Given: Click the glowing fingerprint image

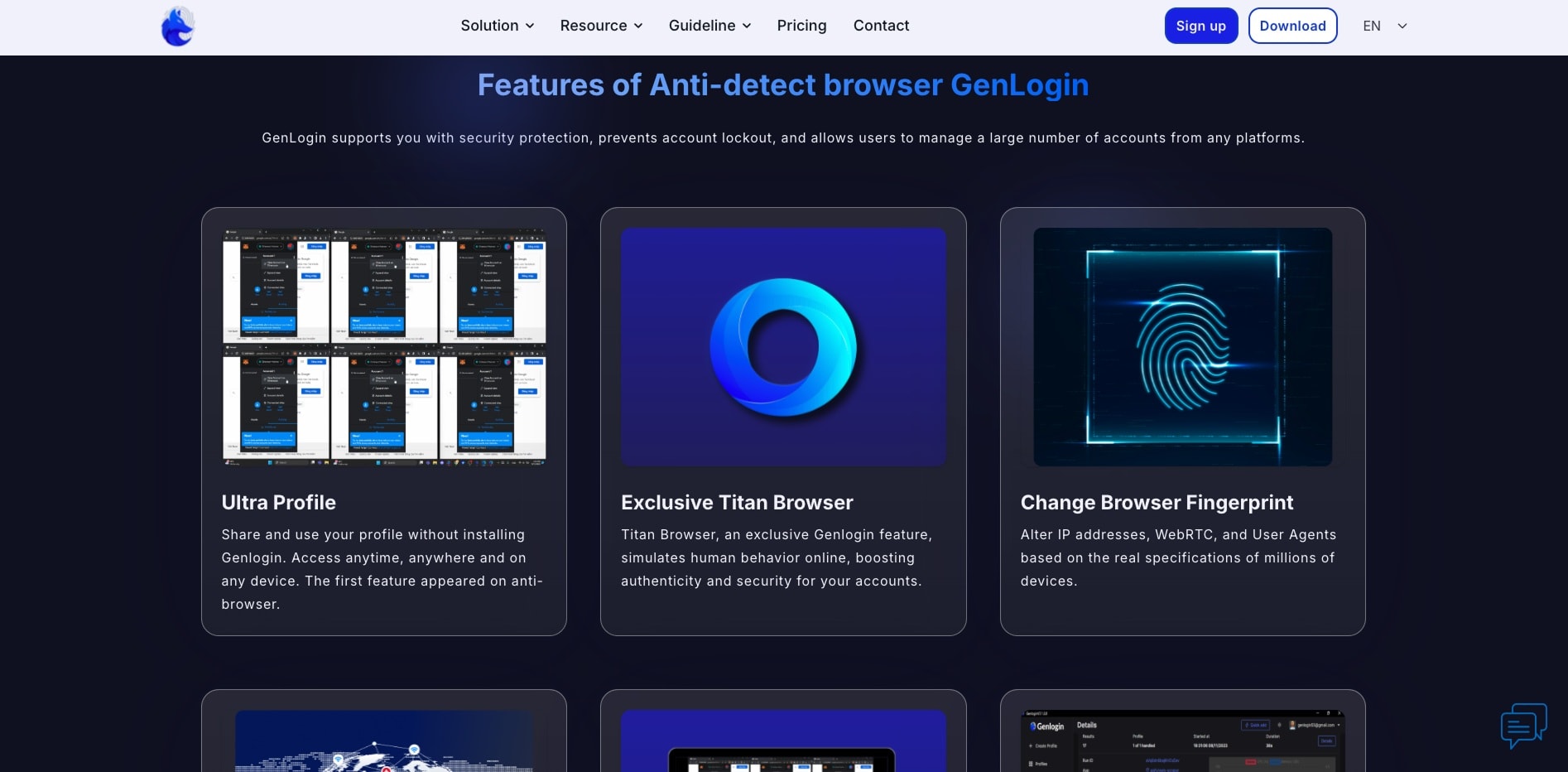Looking at the screenshot, I should (x=1182, y=347).
